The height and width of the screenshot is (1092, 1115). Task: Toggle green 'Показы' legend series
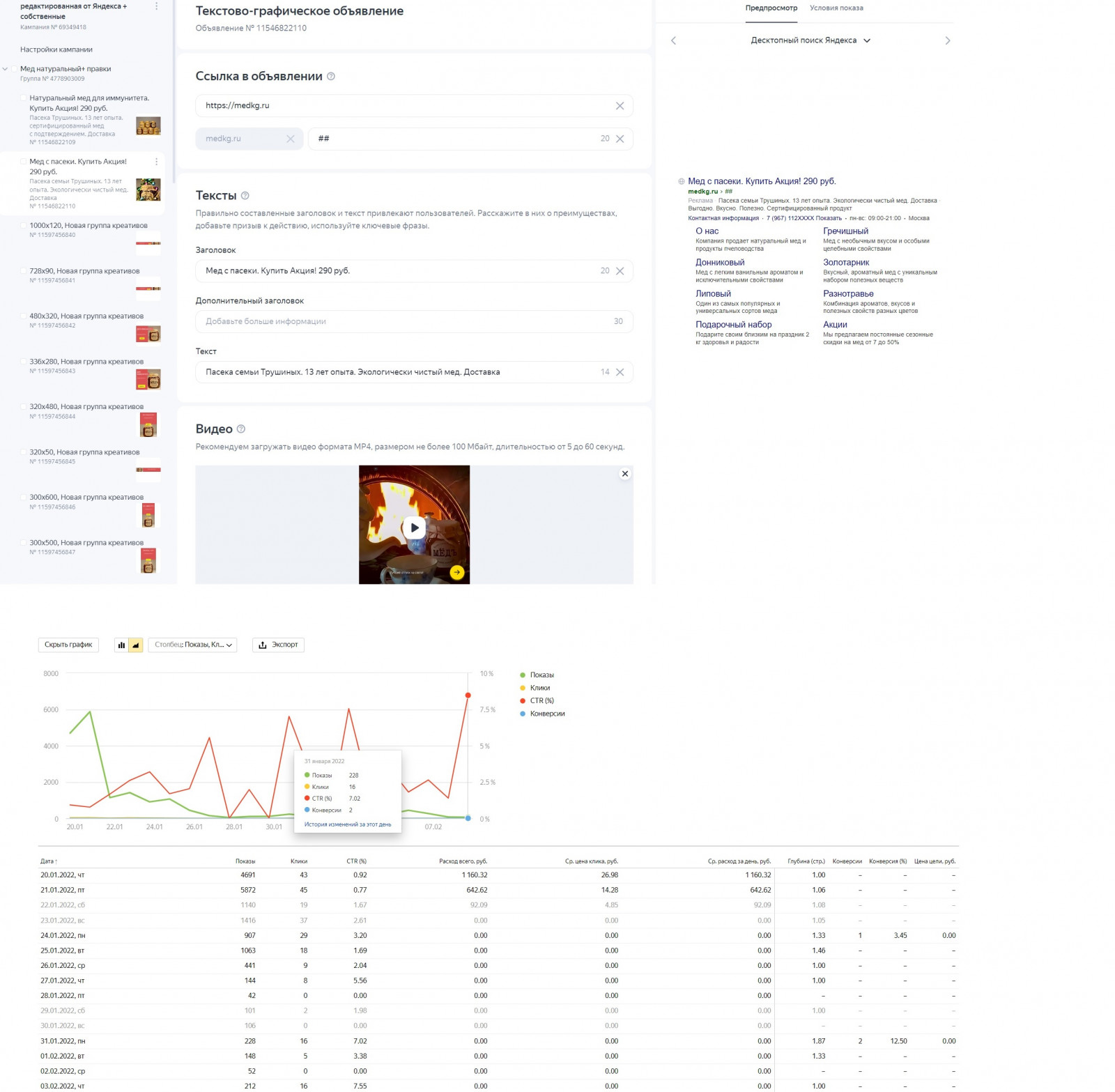tap(537, 675)
